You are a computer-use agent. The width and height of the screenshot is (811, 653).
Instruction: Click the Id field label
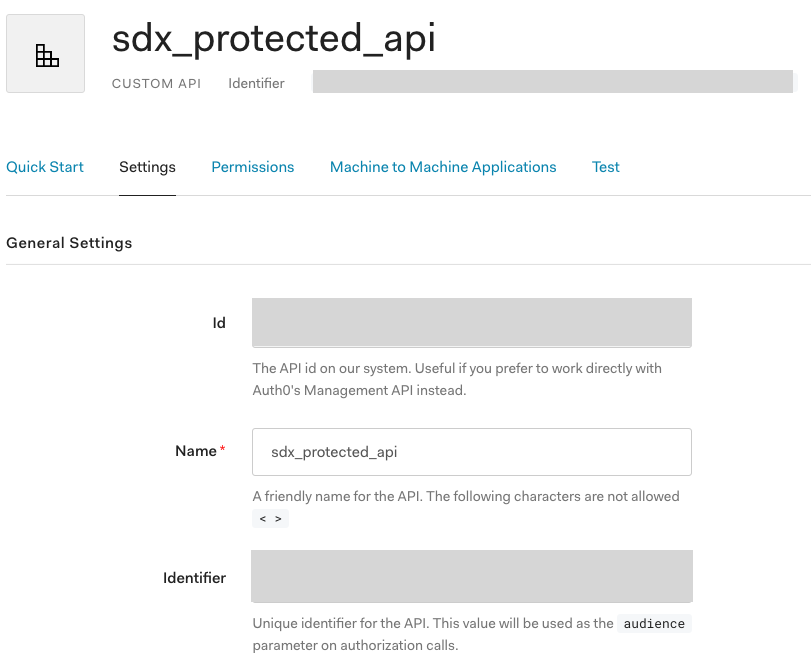pos(219,323)
